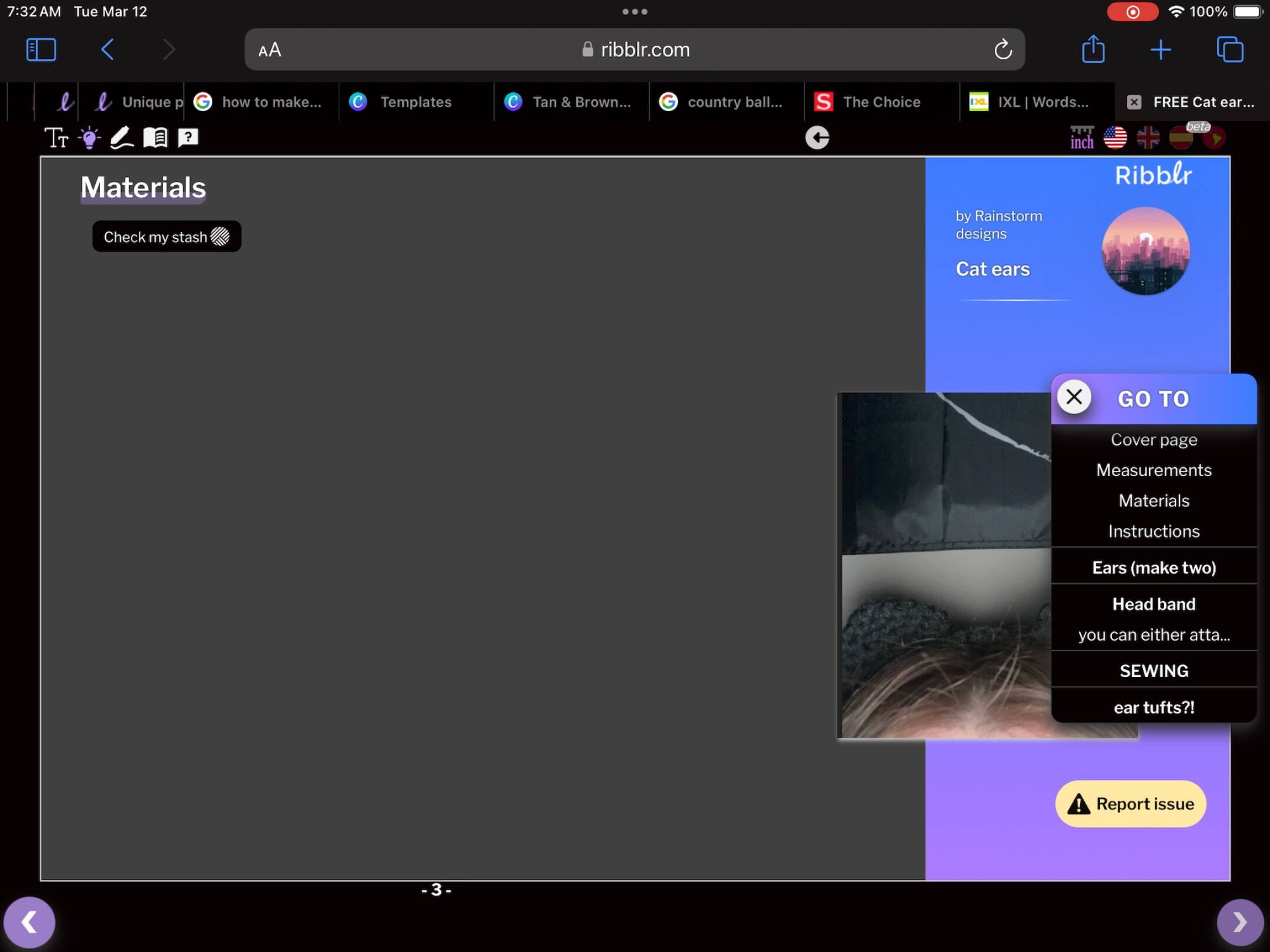Open the Rainstorm designs avatar
The height and width of the screenshot is (952, 1270).
coord(1145,251)
